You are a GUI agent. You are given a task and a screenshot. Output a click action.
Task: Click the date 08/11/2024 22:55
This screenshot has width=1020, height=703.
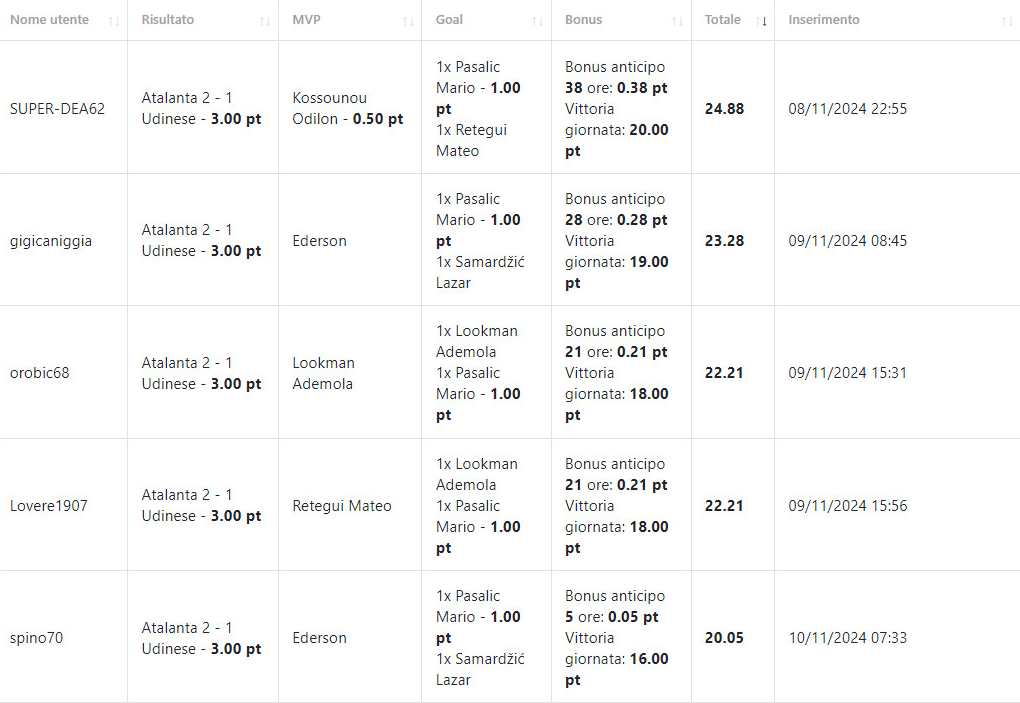848,108
